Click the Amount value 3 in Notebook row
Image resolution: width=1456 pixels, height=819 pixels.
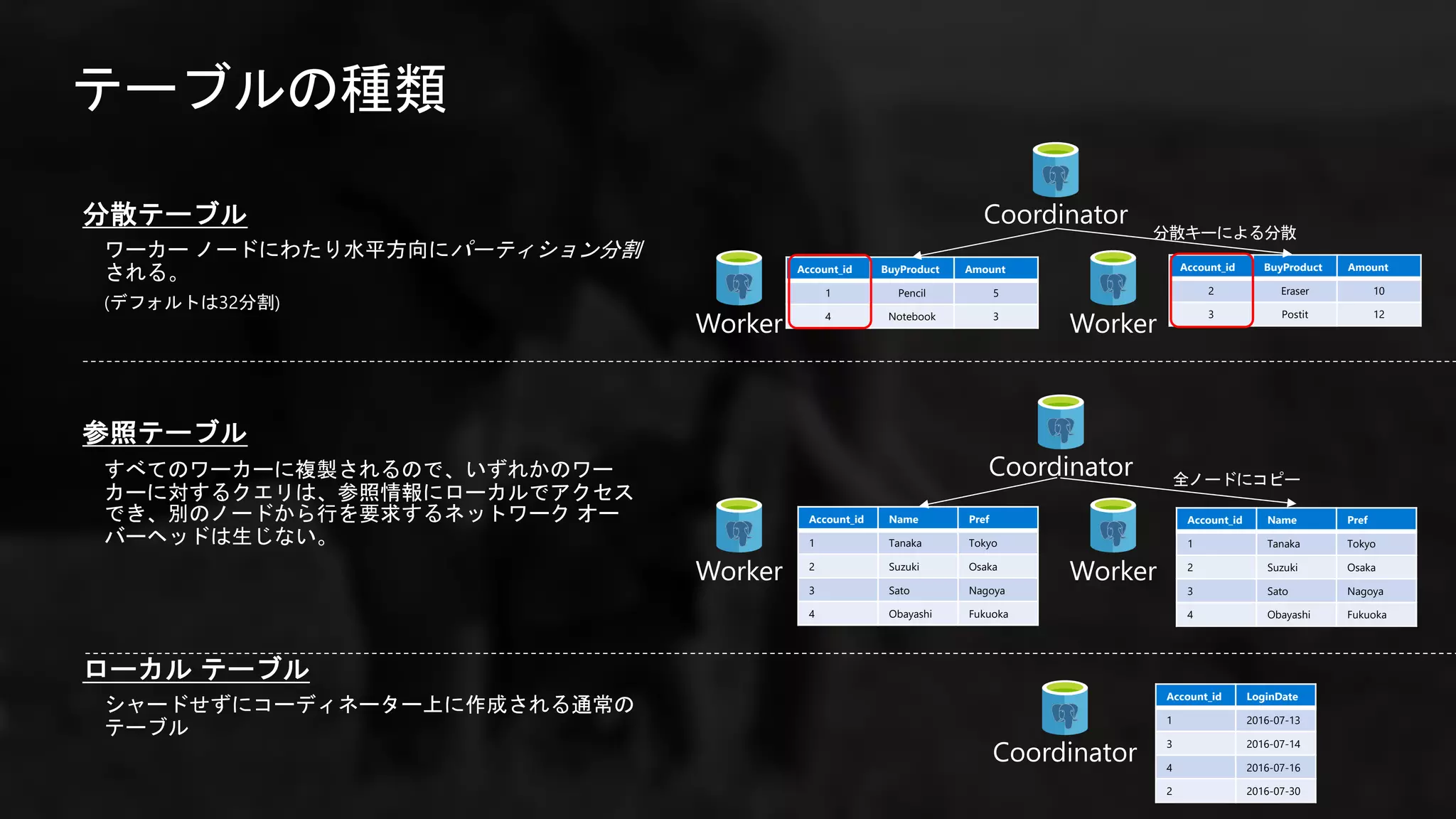click(x=996, y=316)
